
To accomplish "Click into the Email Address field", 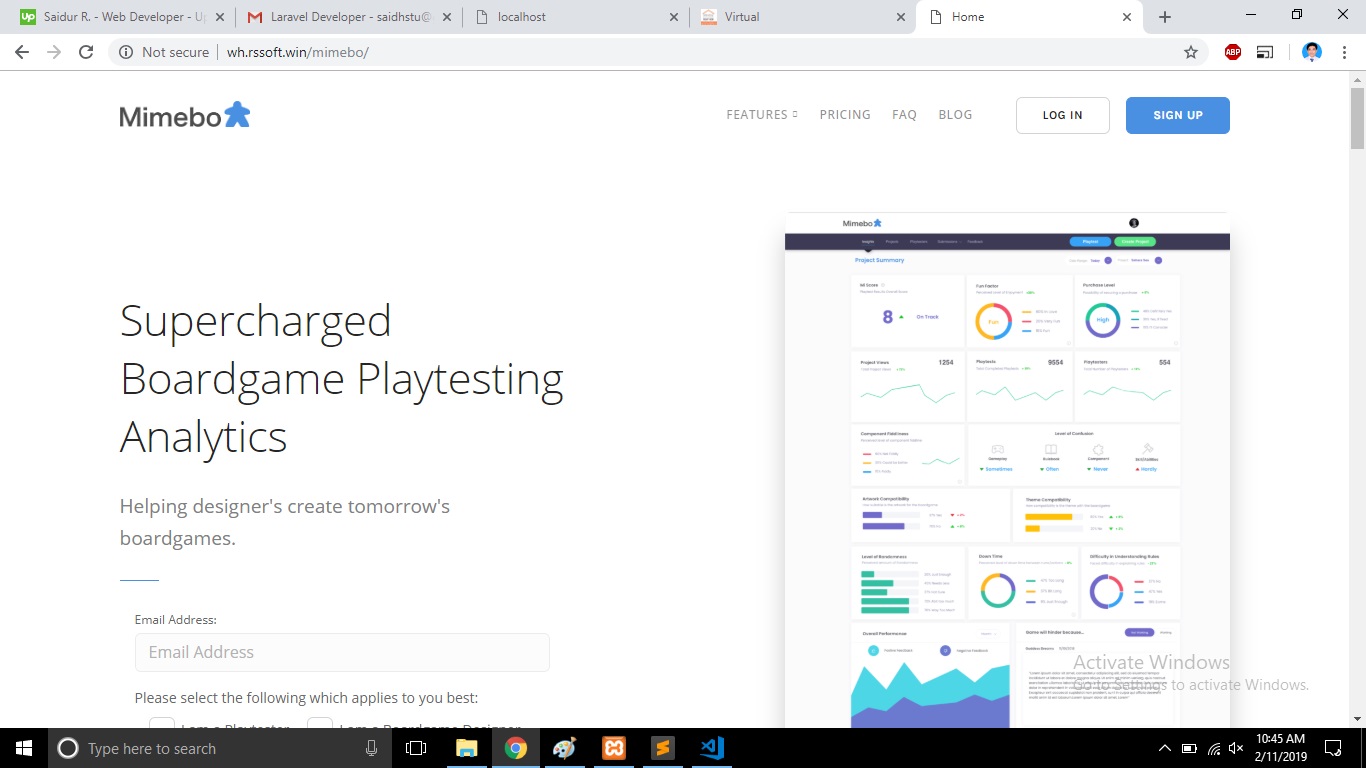I will (x=342, y=652).
